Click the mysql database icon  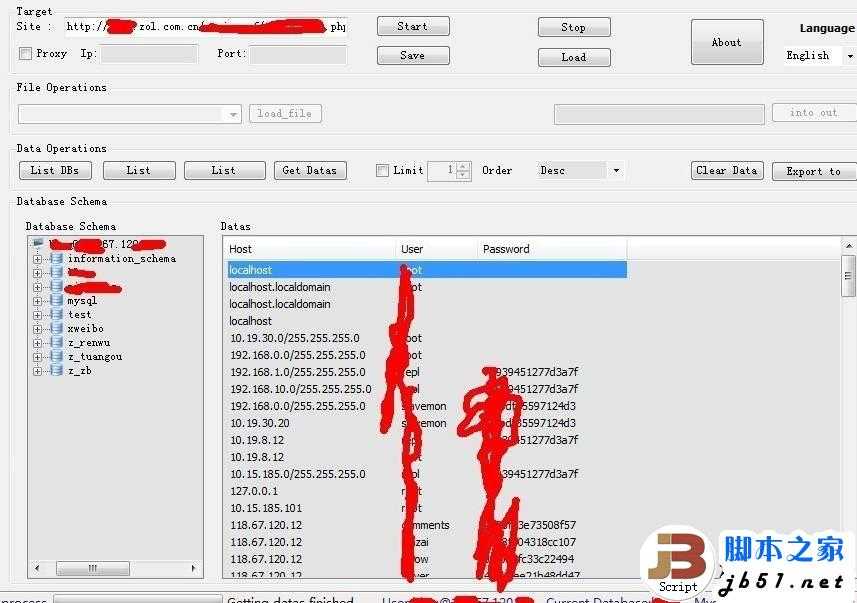tap(57, 300)
